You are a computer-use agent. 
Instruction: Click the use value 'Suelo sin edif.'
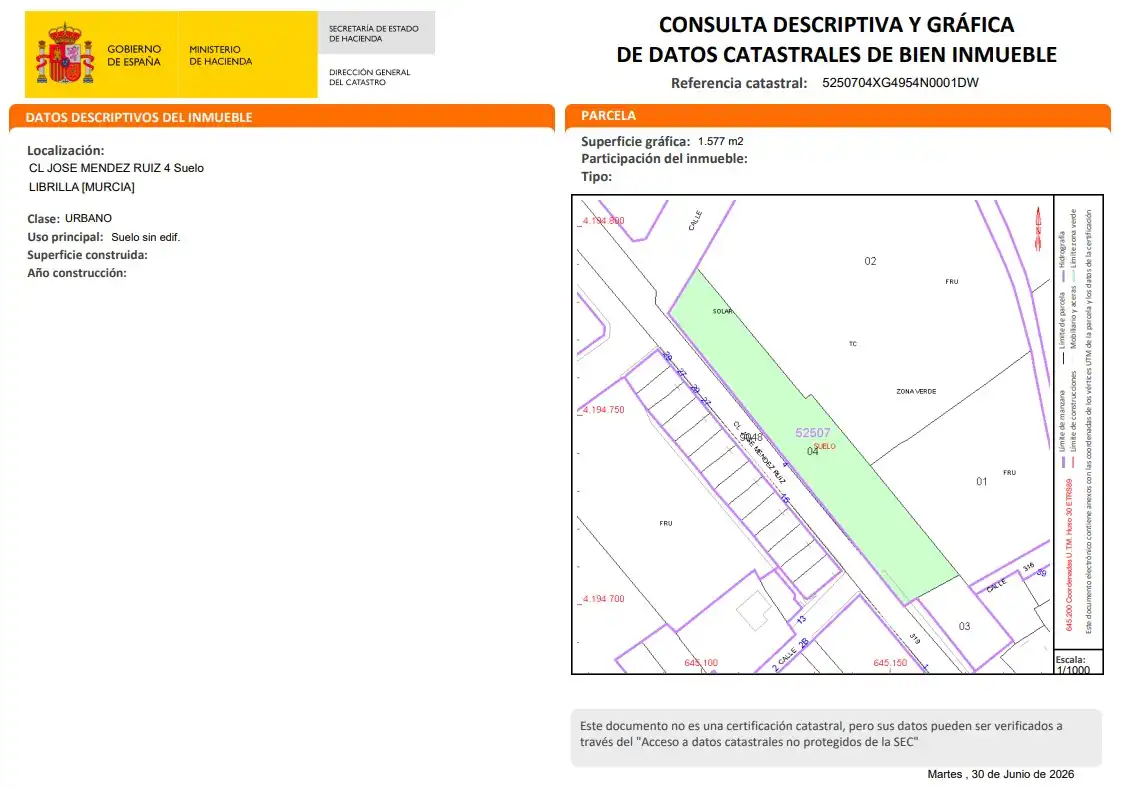[x=145, y=237]
